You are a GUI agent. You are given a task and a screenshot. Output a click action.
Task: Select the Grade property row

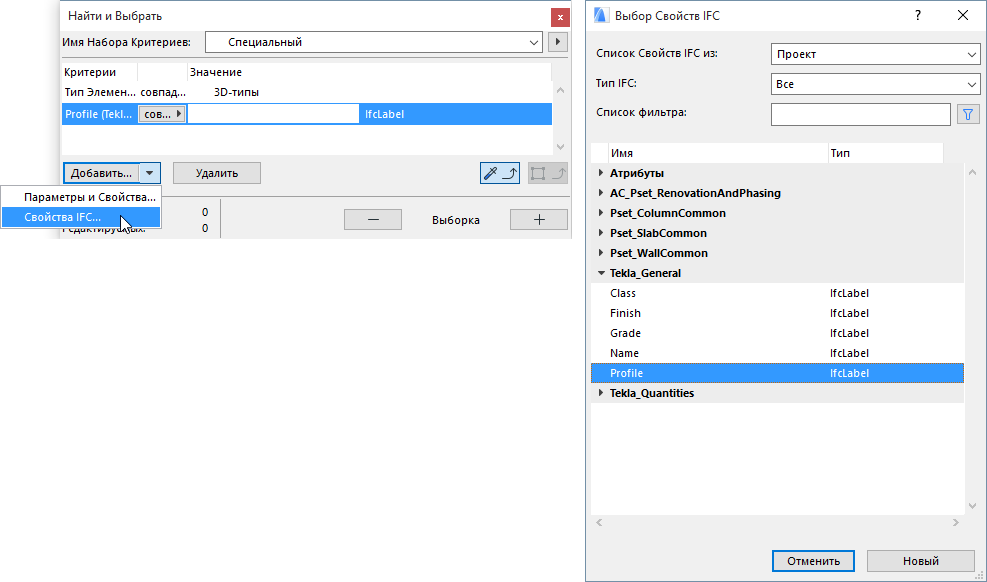point(777,333)
